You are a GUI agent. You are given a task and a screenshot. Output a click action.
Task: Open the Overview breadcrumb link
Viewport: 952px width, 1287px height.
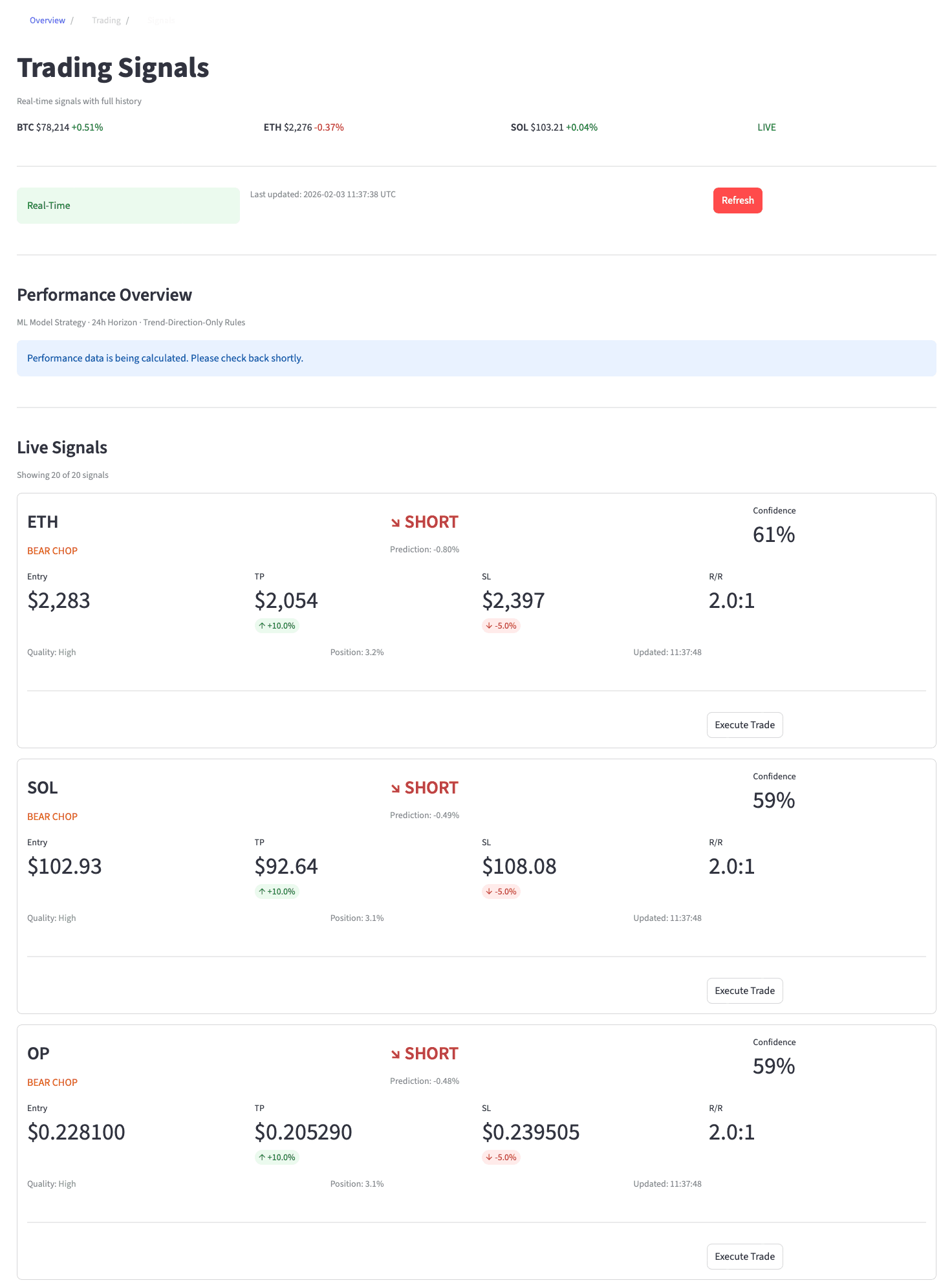(47, 21)
